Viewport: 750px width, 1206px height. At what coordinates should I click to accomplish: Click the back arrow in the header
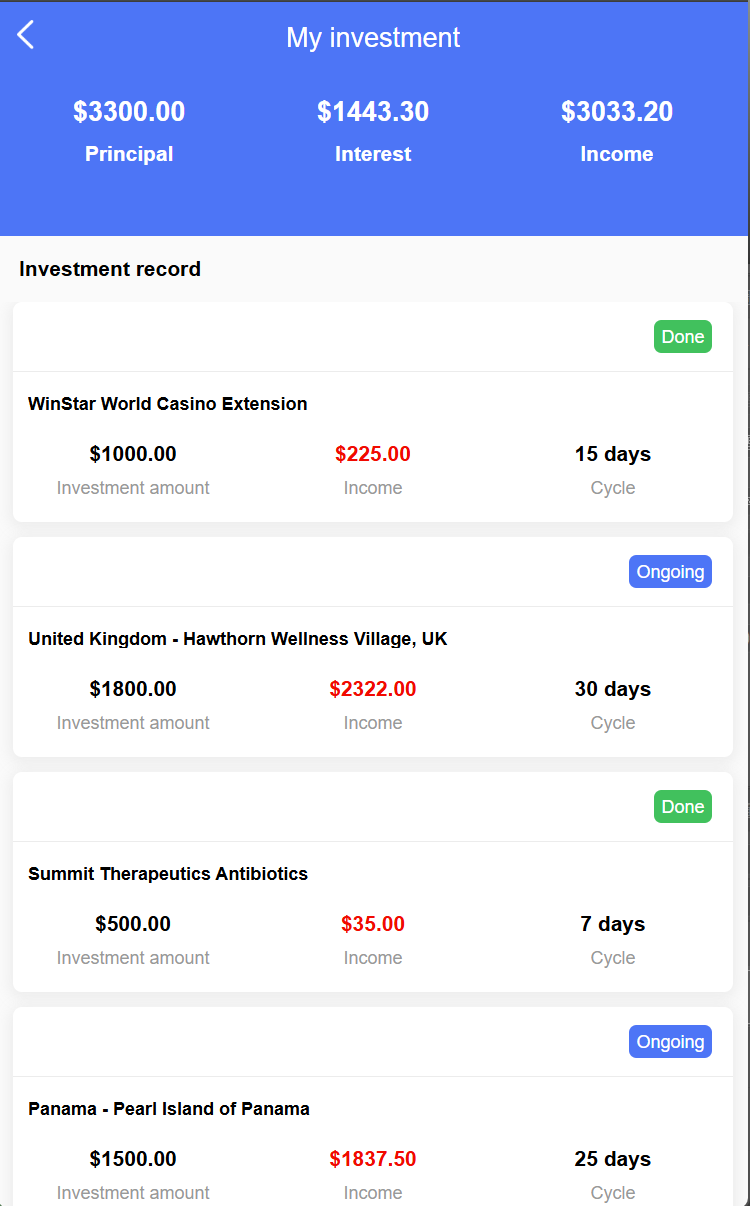pyautogui.click(x=25, y=34)
